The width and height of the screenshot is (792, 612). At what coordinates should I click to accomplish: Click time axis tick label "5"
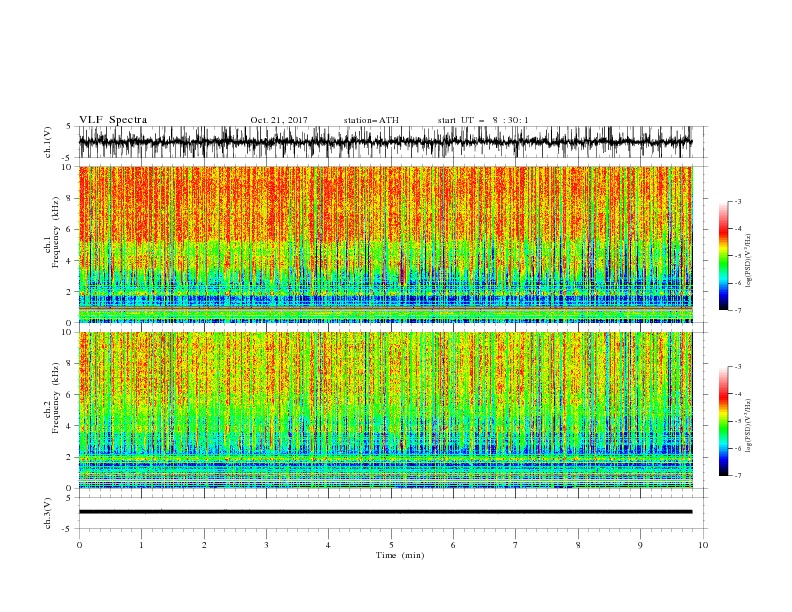coord(391,545)
